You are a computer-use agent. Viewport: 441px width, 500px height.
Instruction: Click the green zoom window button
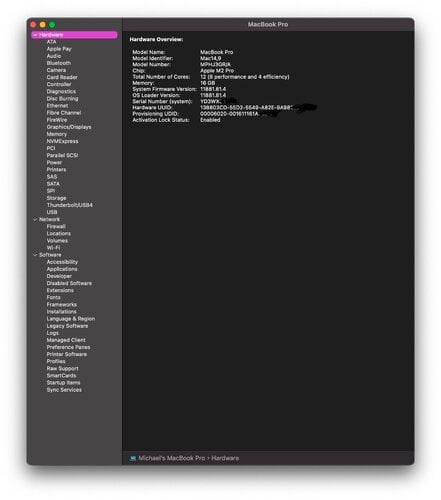click(52, 25)
